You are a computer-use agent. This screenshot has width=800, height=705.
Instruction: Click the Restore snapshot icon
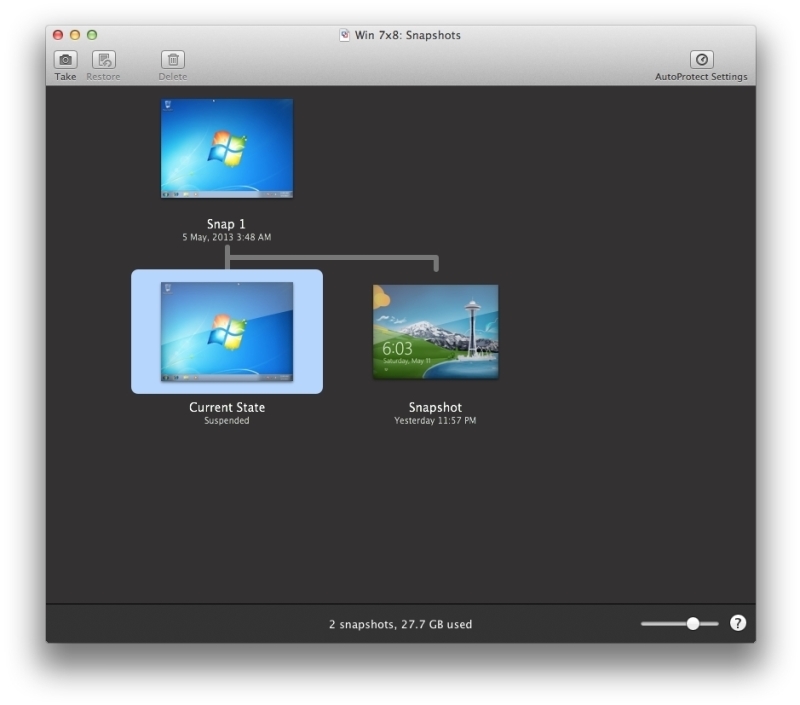tap(104, 60)
